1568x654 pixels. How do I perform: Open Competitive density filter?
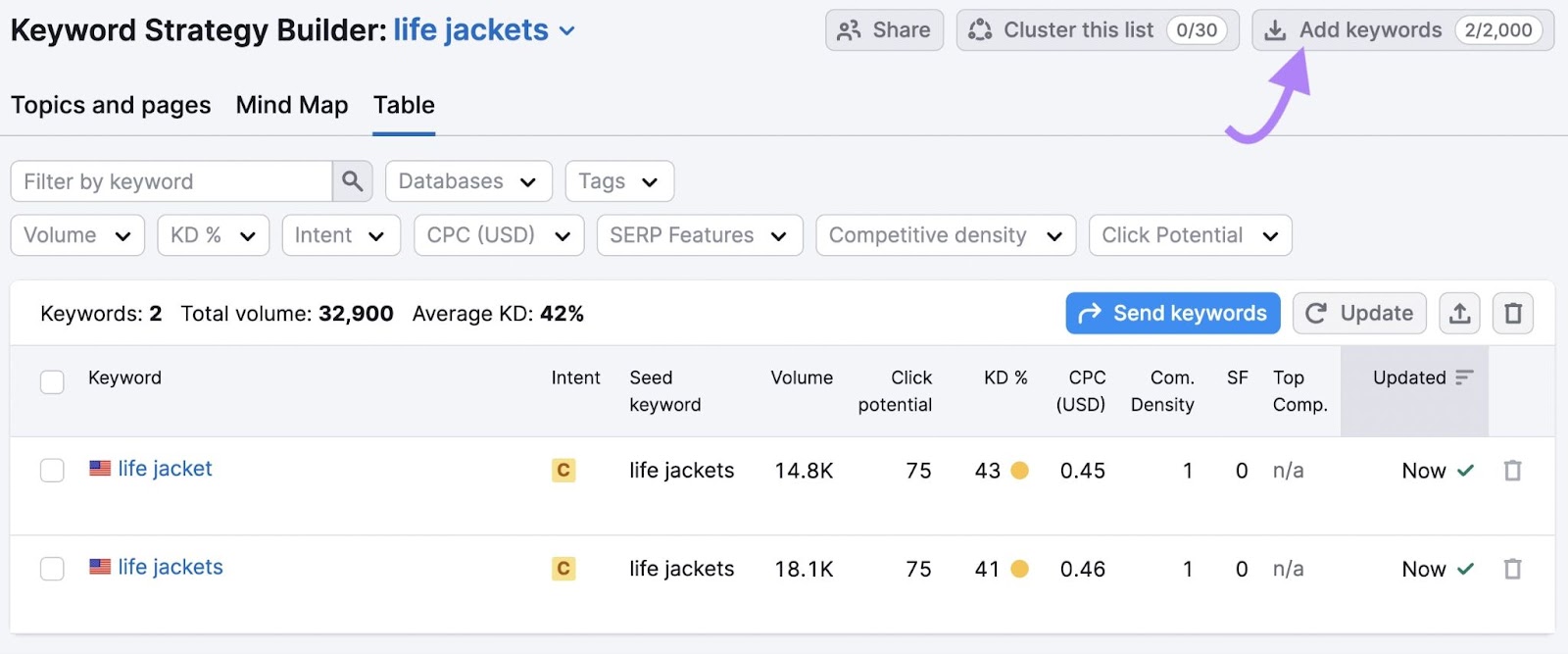coord(946,235)
